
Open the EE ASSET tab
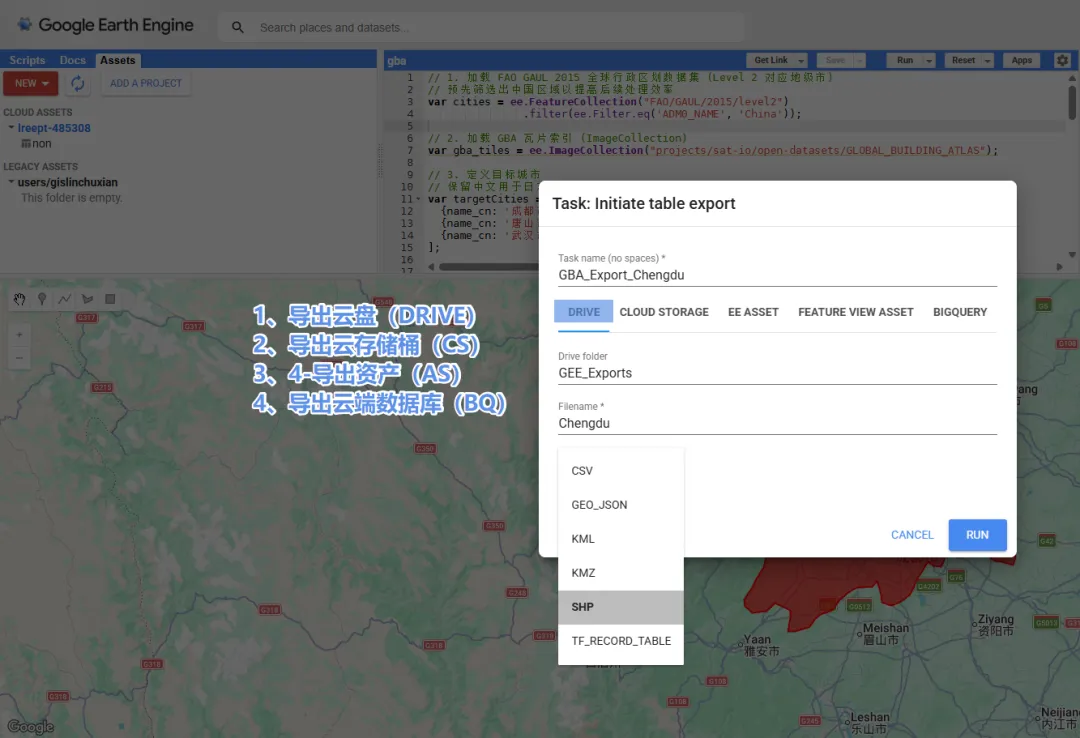coord(754,312)
